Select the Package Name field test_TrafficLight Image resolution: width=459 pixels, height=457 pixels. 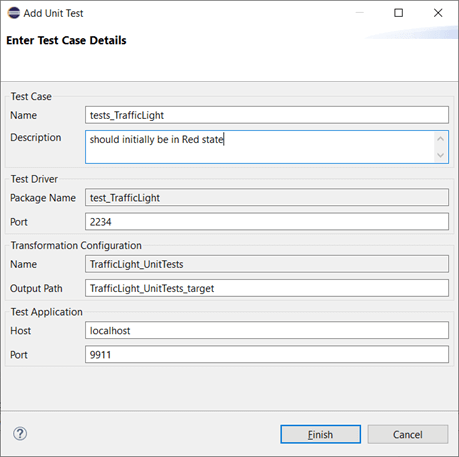[267, 198]
